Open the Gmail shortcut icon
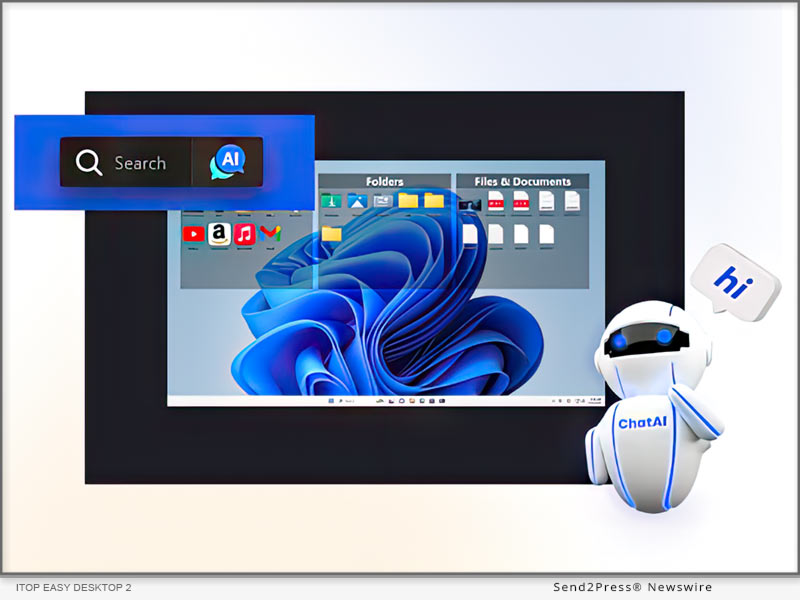The image size is (800, 600). point(269,234)
